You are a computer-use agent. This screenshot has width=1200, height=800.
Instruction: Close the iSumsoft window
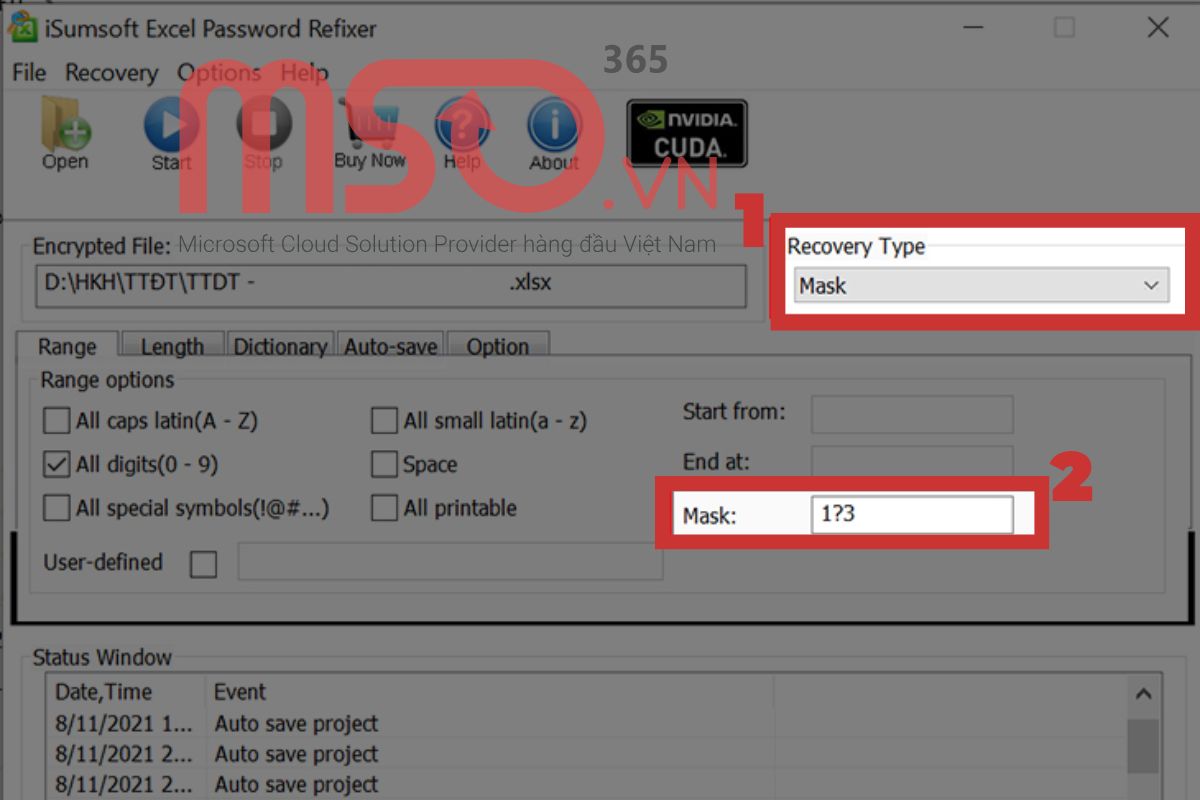1158,28
